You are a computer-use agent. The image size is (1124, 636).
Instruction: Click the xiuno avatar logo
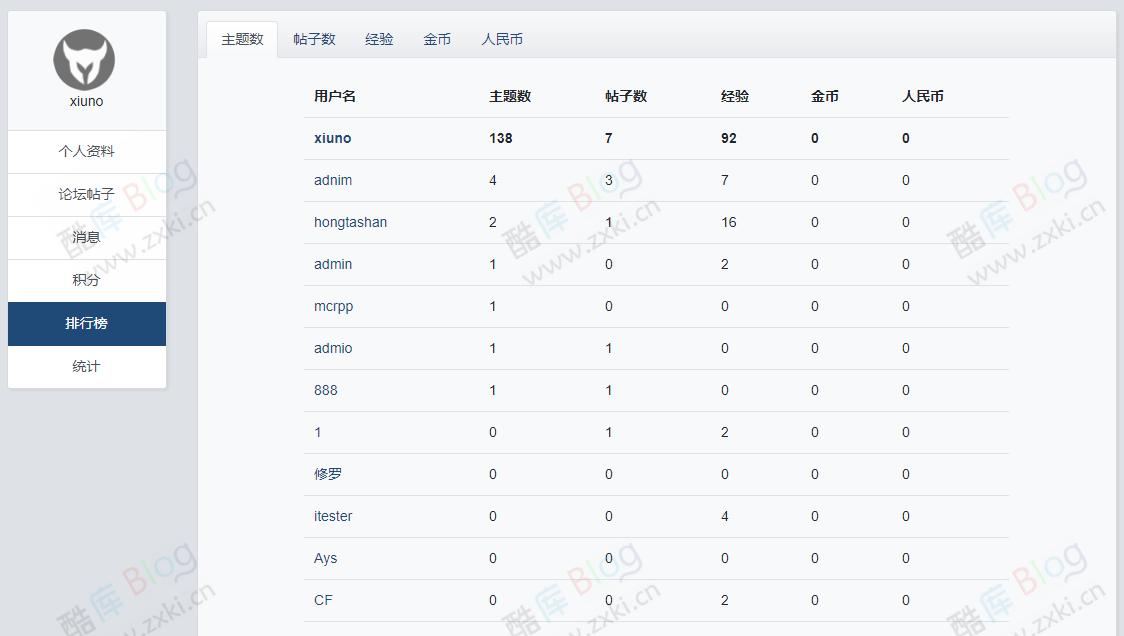click(x=85, y=60)
